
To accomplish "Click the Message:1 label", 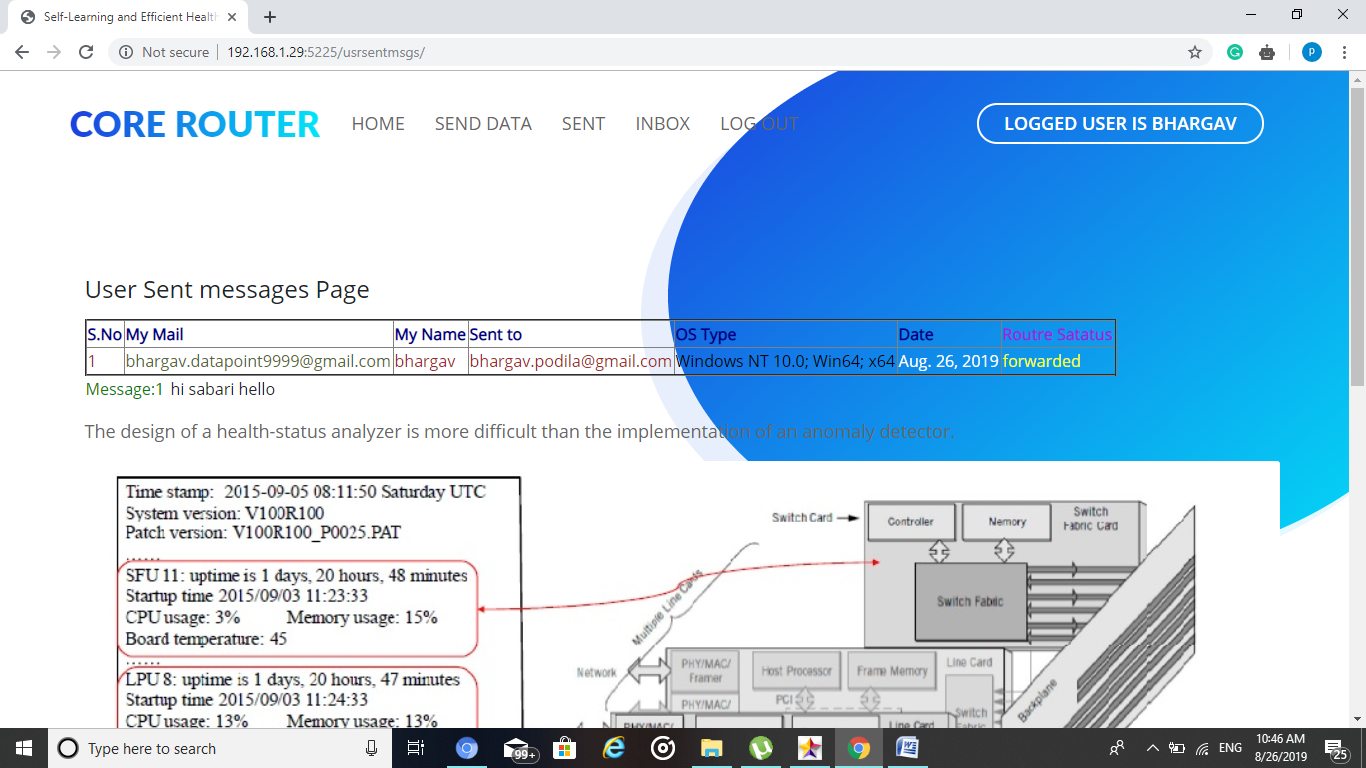I will click(125, 389).
